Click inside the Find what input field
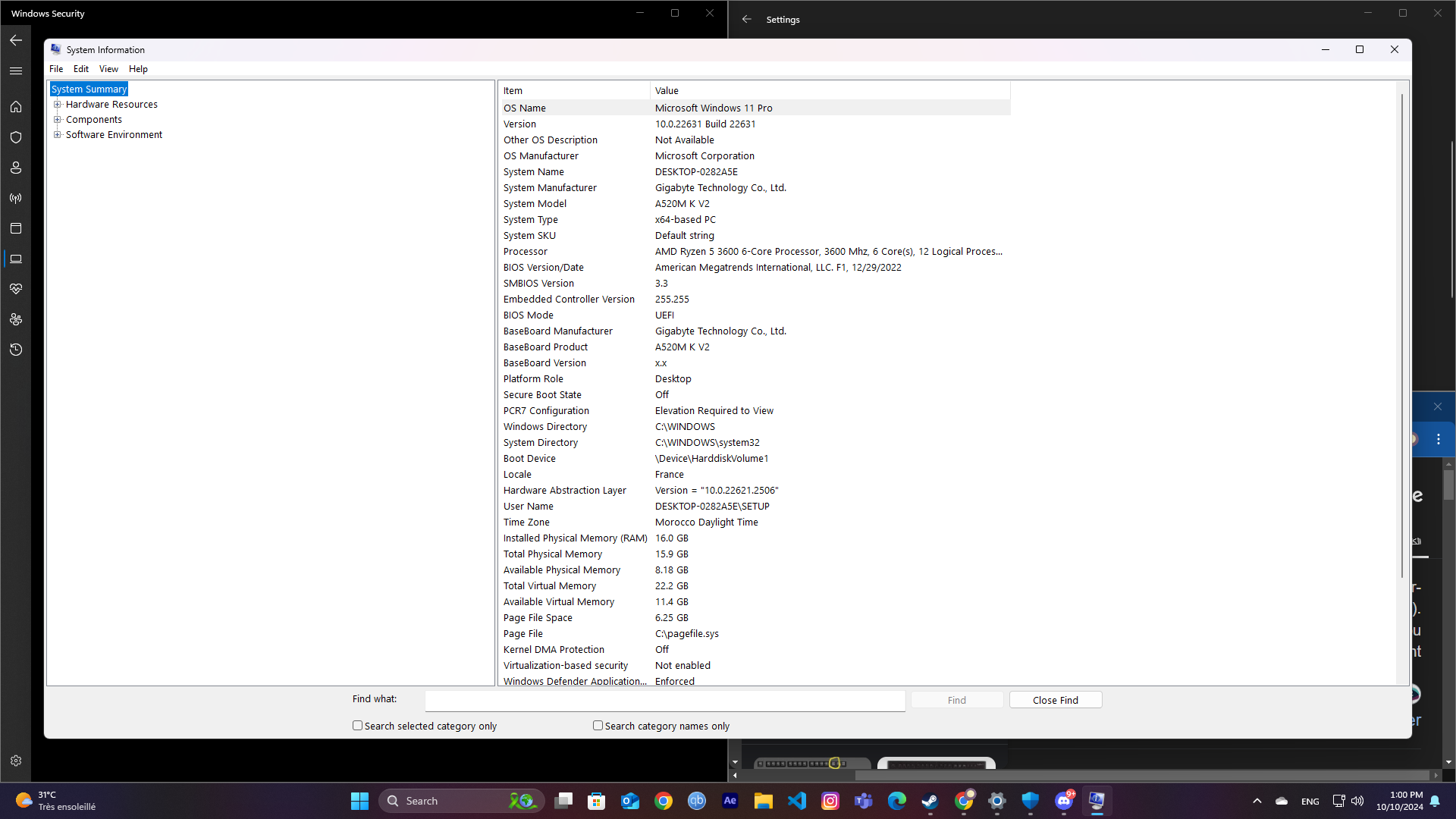Screen dimensions: 1456x819 click(664, 701)
